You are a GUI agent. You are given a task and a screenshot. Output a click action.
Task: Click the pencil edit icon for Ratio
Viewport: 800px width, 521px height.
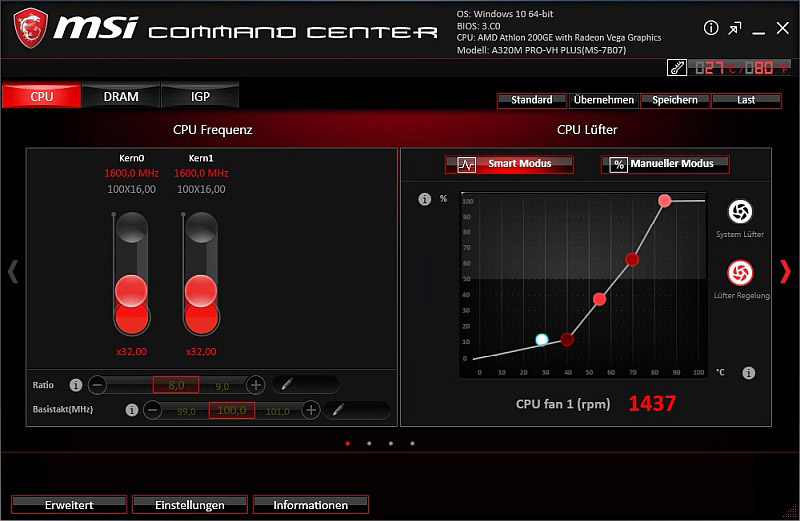[x=287, y=384]
